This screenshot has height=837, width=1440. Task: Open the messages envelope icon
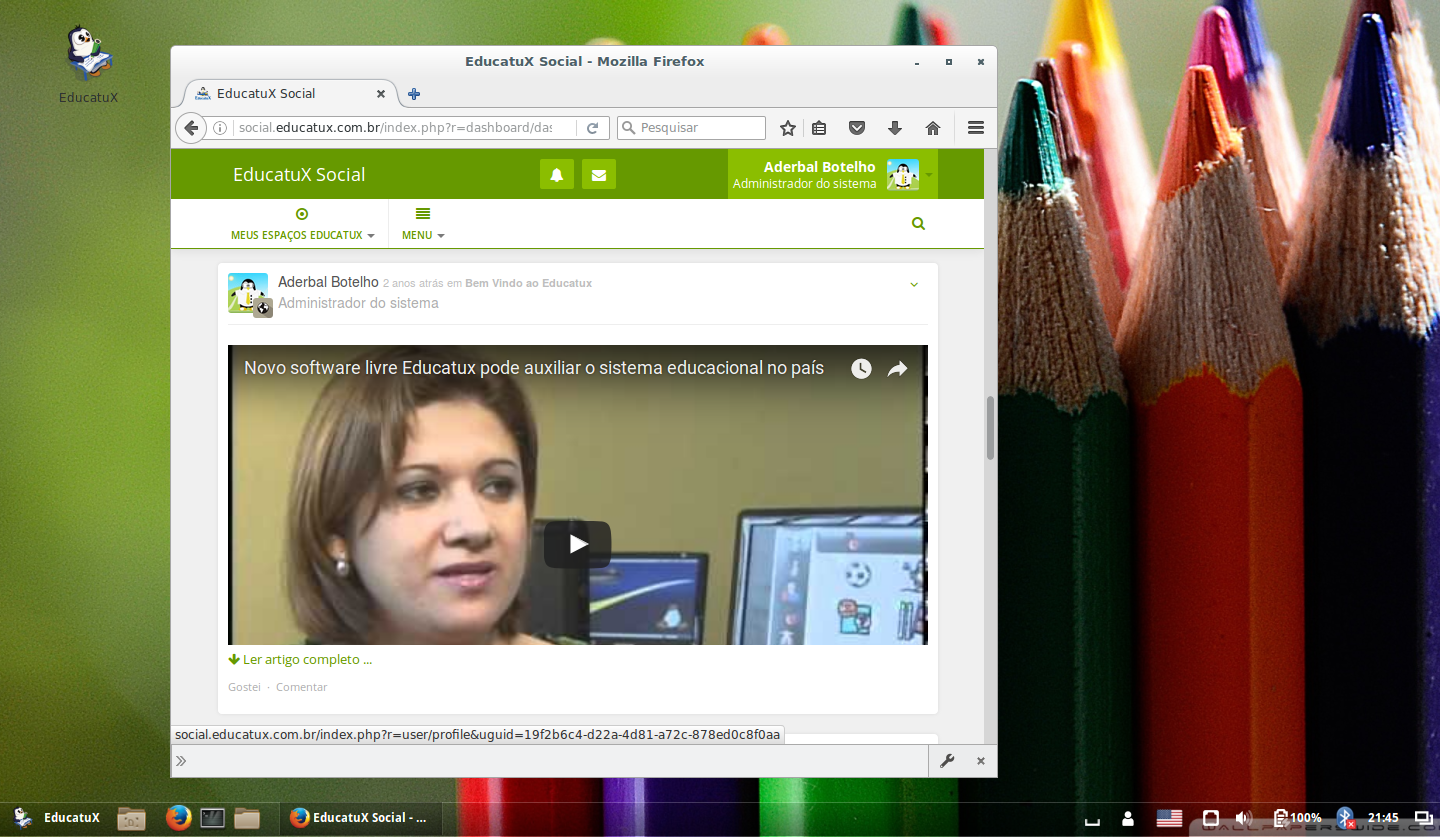click(599, 174)
